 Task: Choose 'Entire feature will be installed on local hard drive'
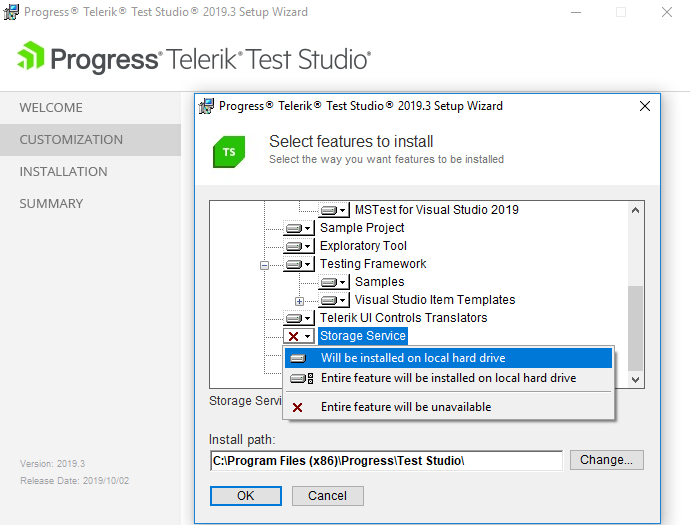pyautogui.click(x=448, y=378)
